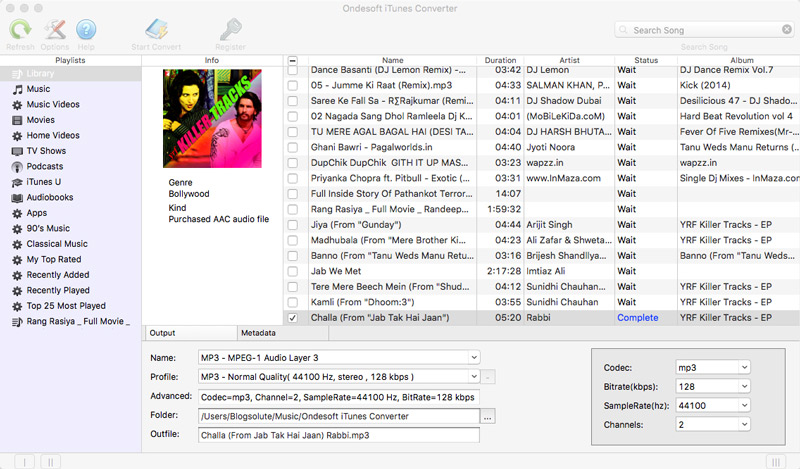Select the Tere Mere Beech Mein row

point(541,287)
